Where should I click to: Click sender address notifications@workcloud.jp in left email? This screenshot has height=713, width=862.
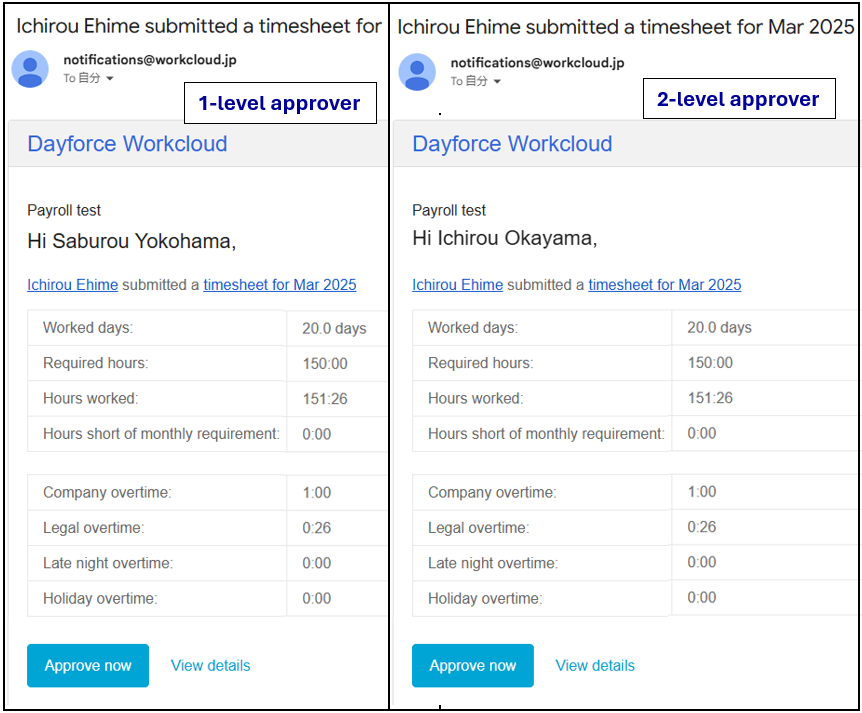click(x=150, y=59)
